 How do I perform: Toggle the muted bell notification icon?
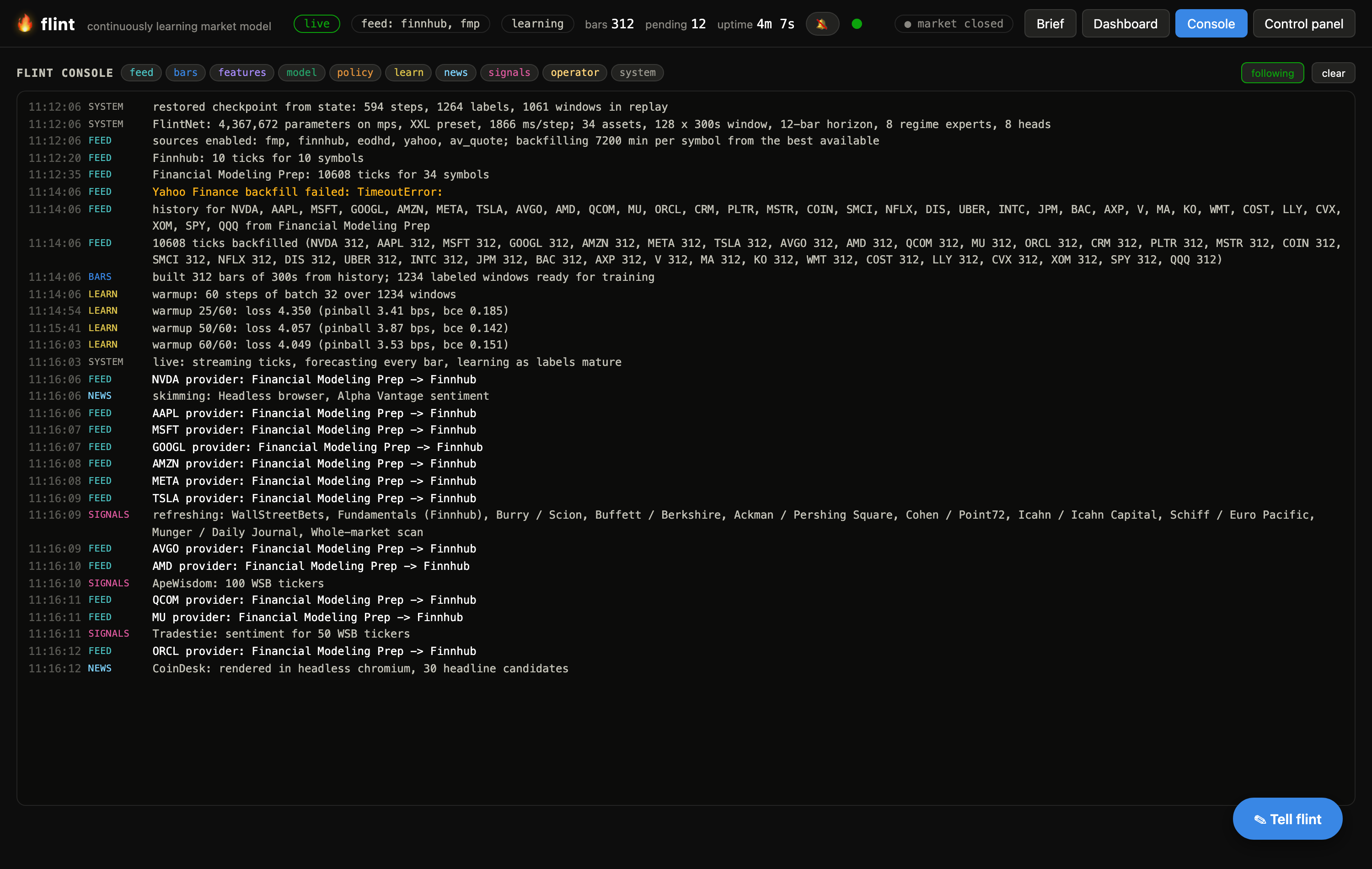(x=822, y=24)
